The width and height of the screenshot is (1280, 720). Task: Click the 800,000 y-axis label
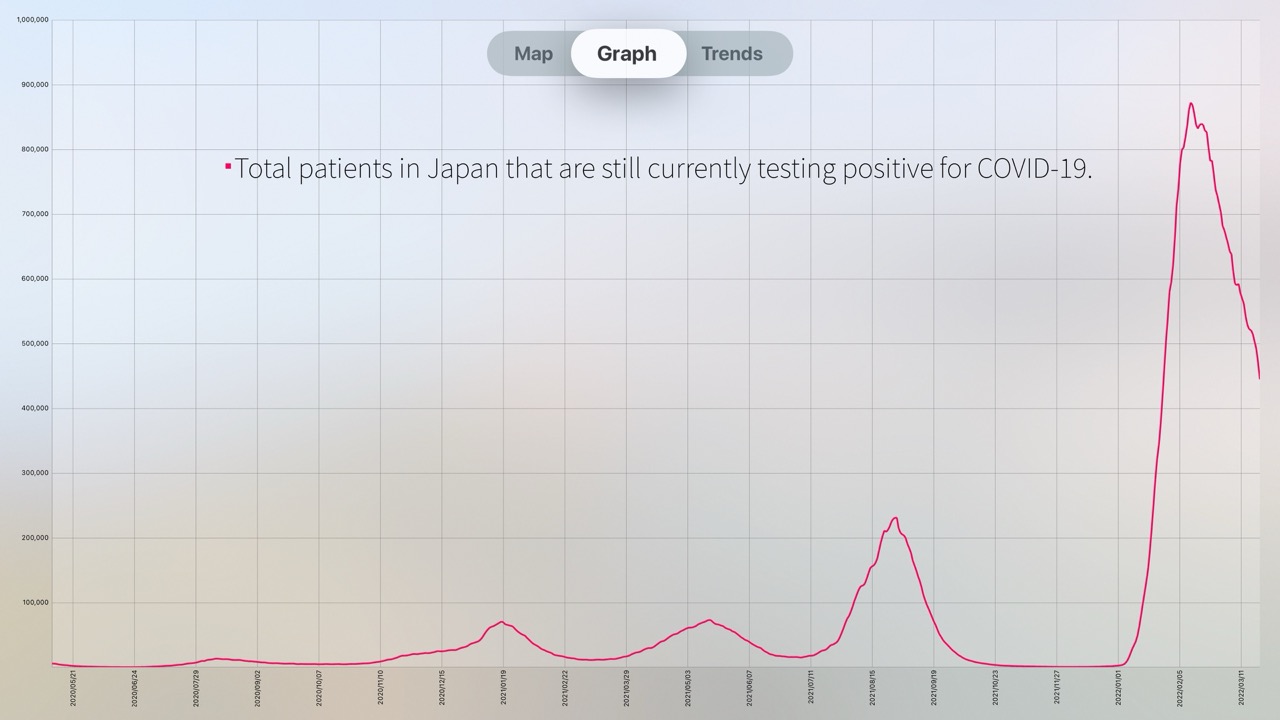click(x=35, y=150)
